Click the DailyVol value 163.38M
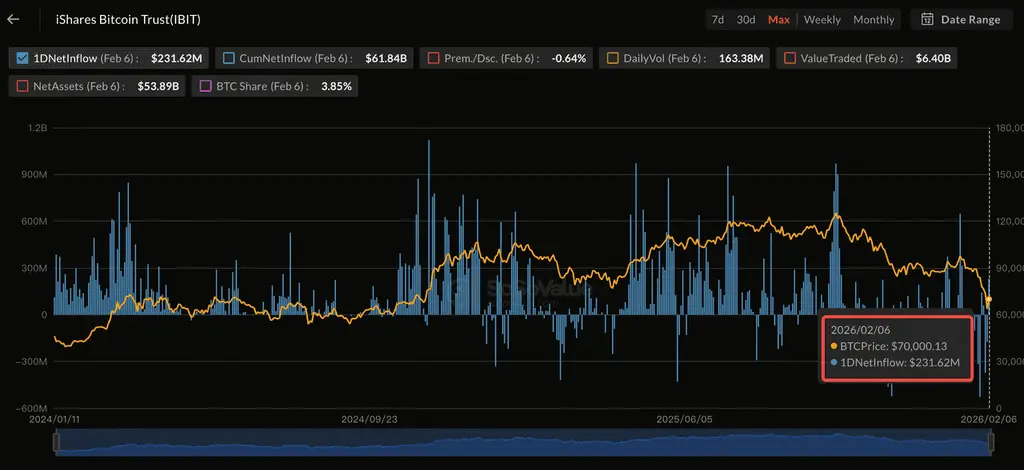The width and height of the screenshot is (1024, 470). (741, 58)
